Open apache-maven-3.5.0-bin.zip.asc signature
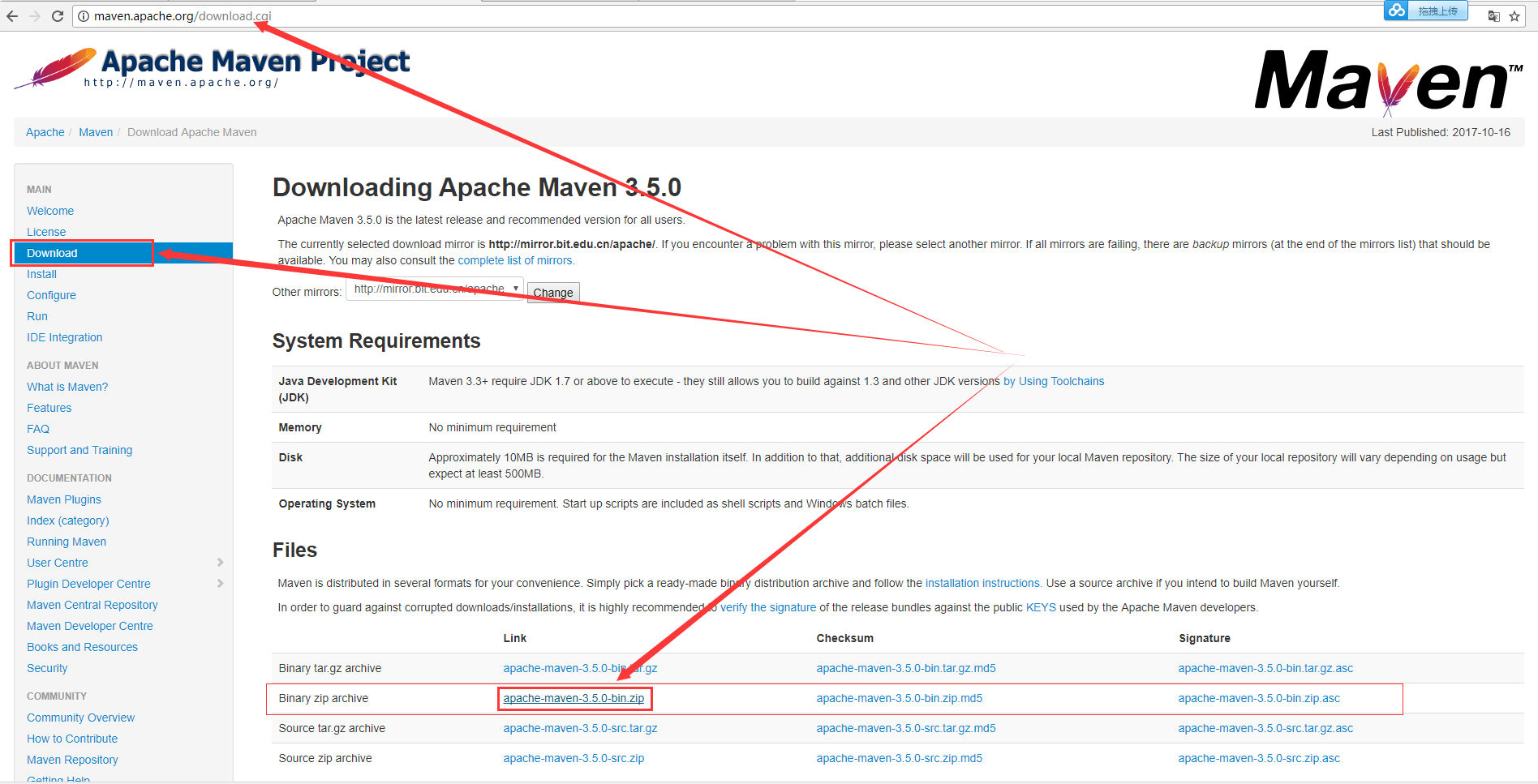 point(1259,698)
